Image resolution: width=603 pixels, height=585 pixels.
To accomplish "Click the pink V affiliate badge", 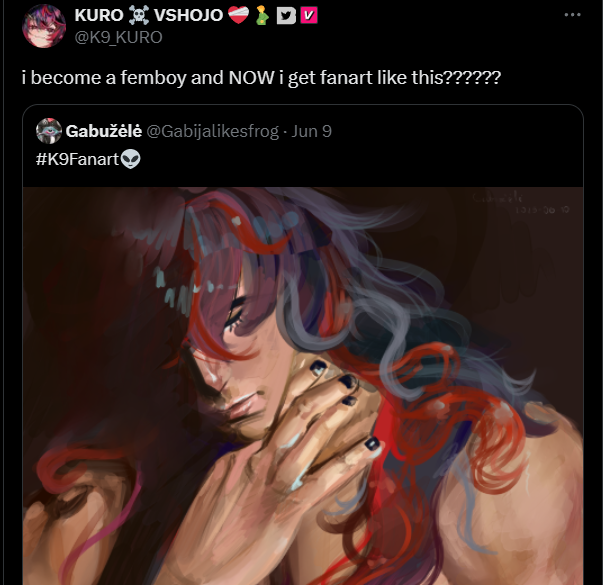I will [x=309, y=15].
